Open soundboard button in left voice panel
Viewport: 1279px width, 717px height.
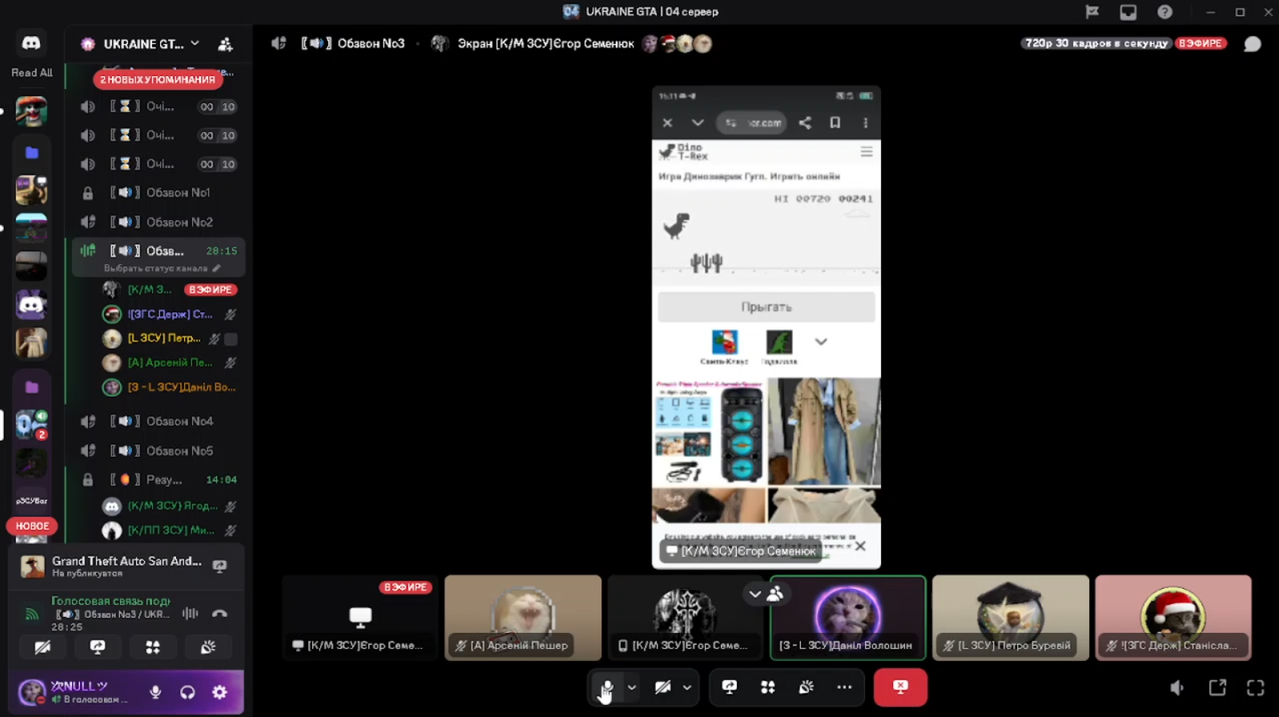[208, 647]
